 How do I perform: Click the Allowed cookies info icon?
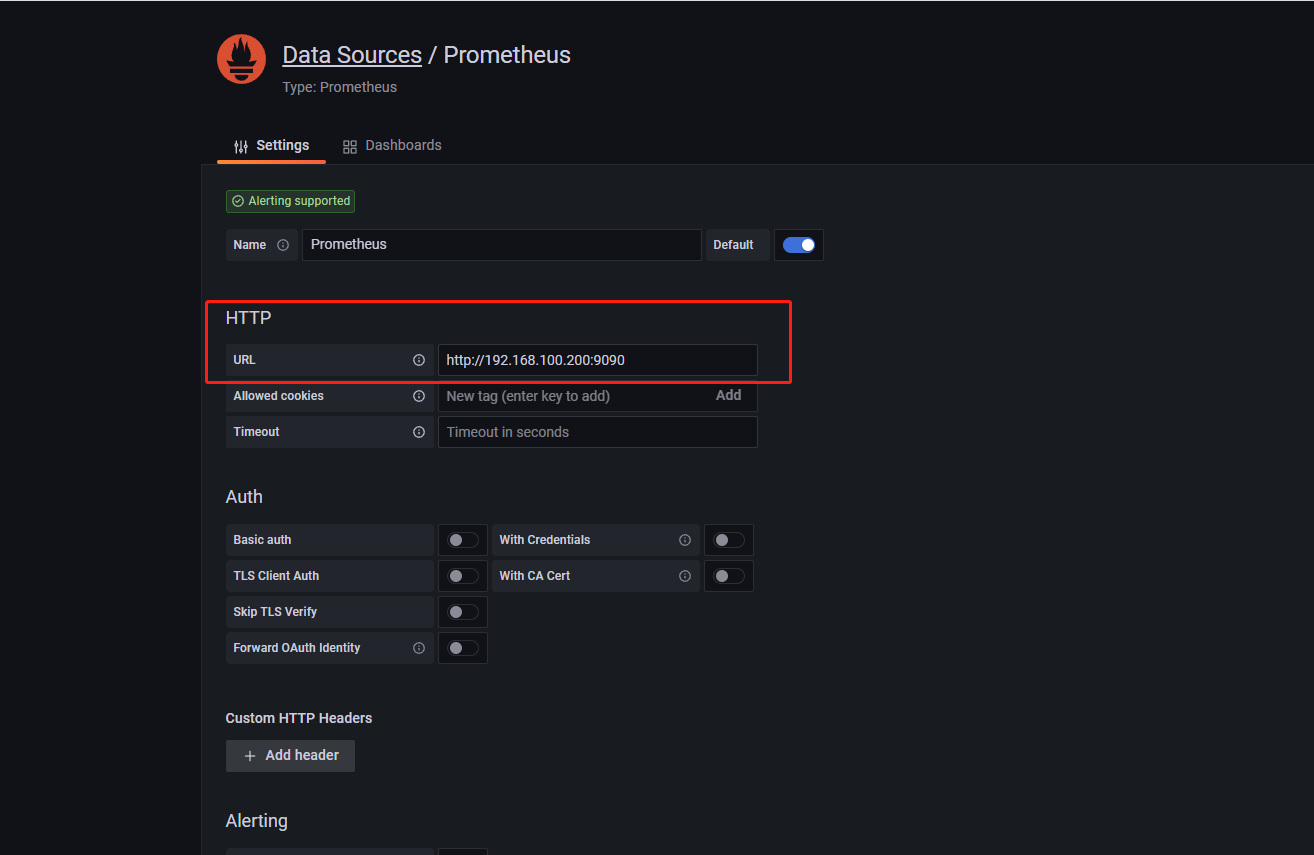(419, 396)
